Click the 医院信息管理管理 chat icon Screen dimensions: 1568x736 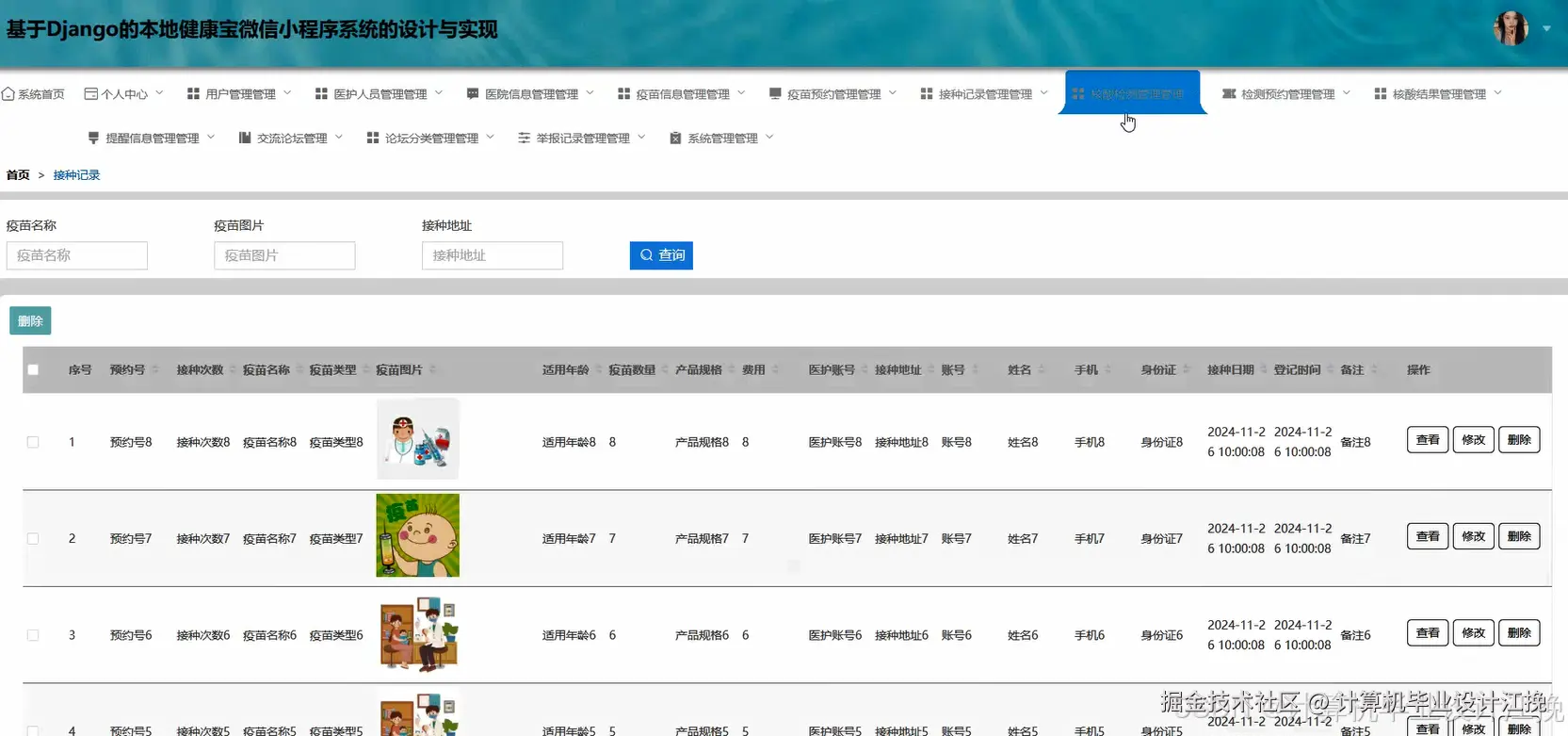[x=473, y=93]
